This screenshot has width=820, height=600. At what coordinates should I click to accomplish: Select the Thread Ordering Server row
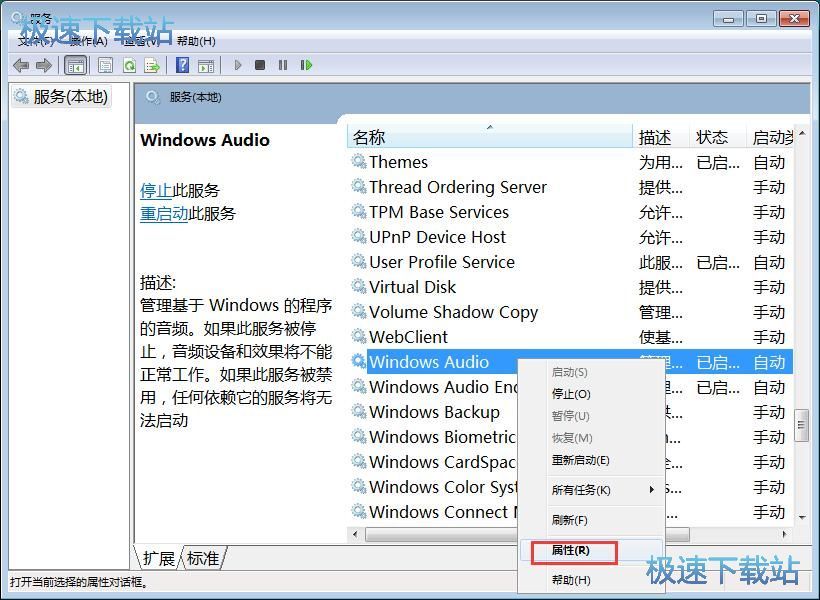tap(570, 187)
